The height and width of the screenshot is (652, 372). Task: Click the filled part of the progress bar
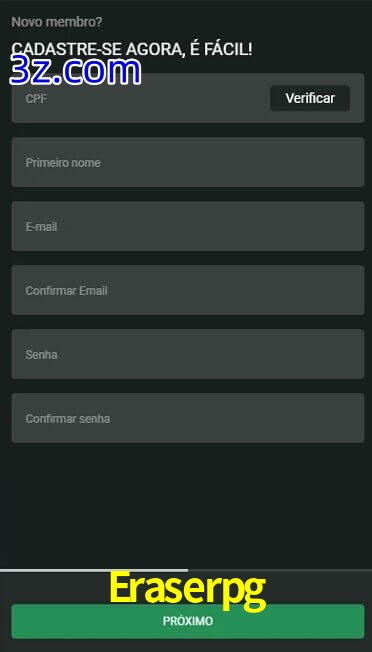94,570
